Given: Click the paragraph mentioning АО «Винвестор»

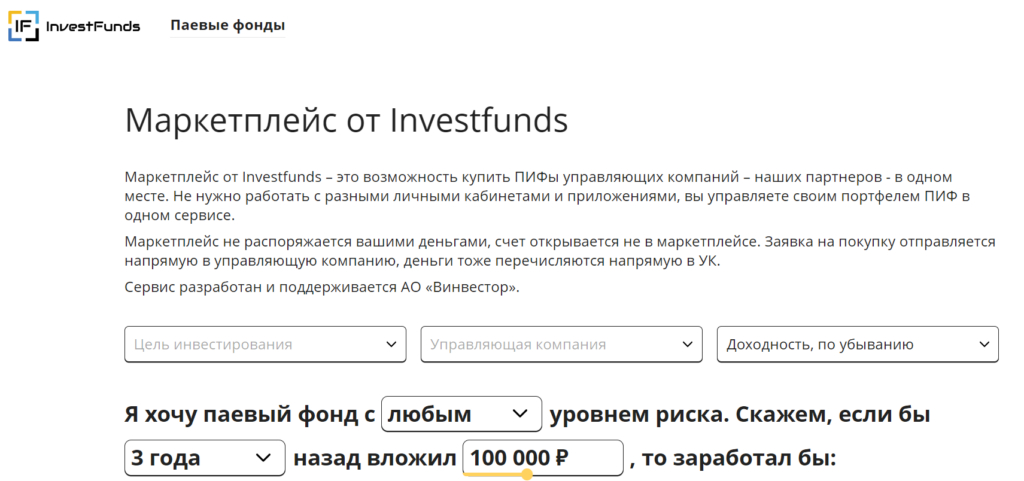Looking at the screenshot, I should click(322, 288).
